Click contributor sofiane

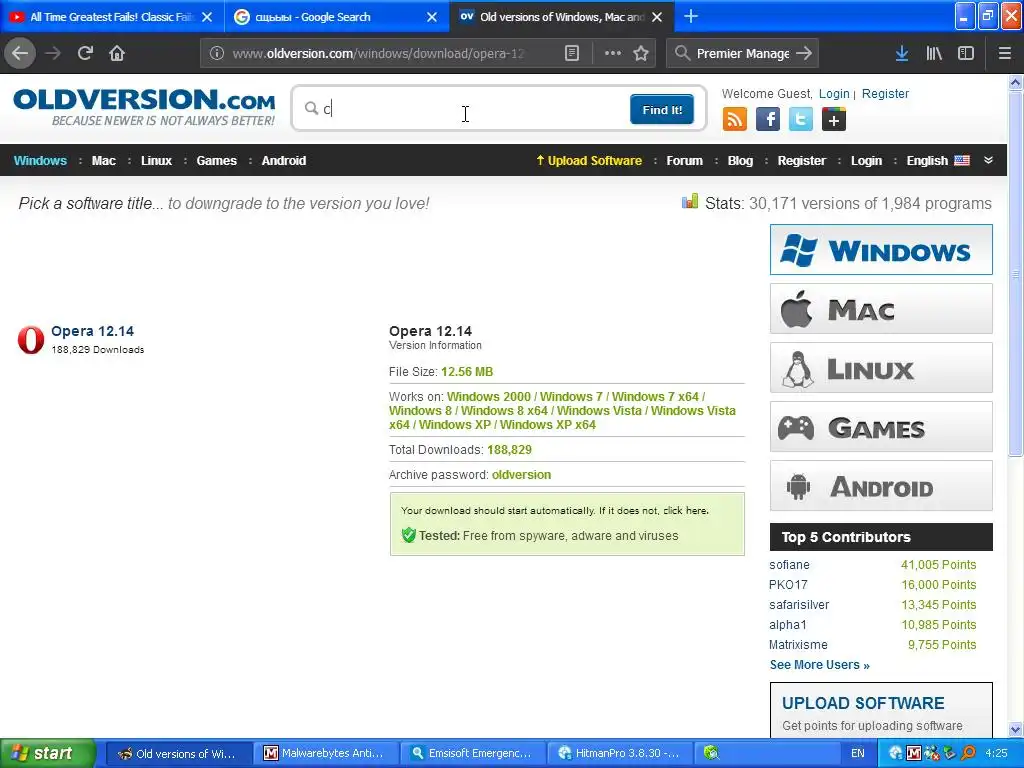(x=789, y=565)
